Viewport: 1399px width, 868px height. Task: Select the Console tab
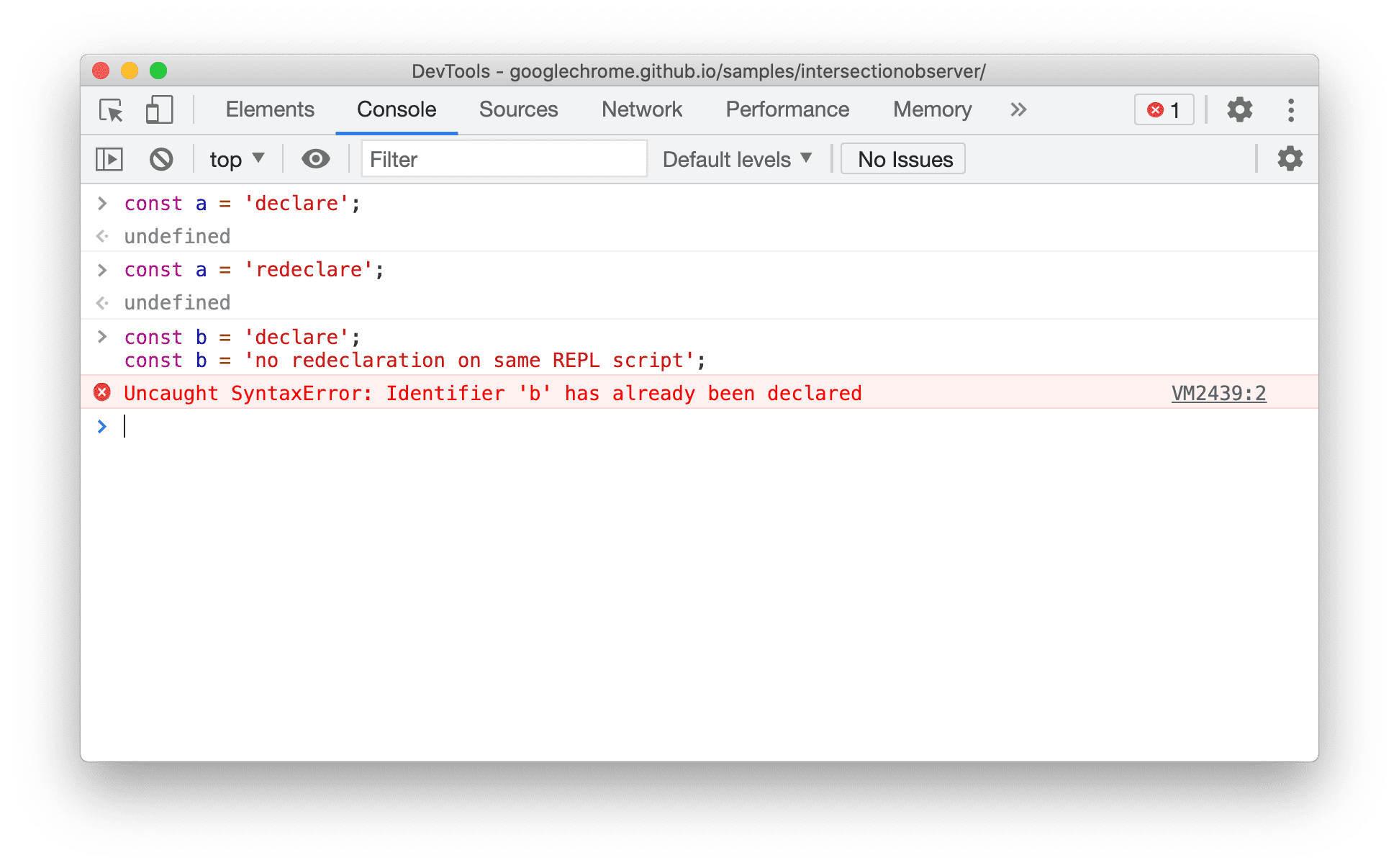point(395,110)
